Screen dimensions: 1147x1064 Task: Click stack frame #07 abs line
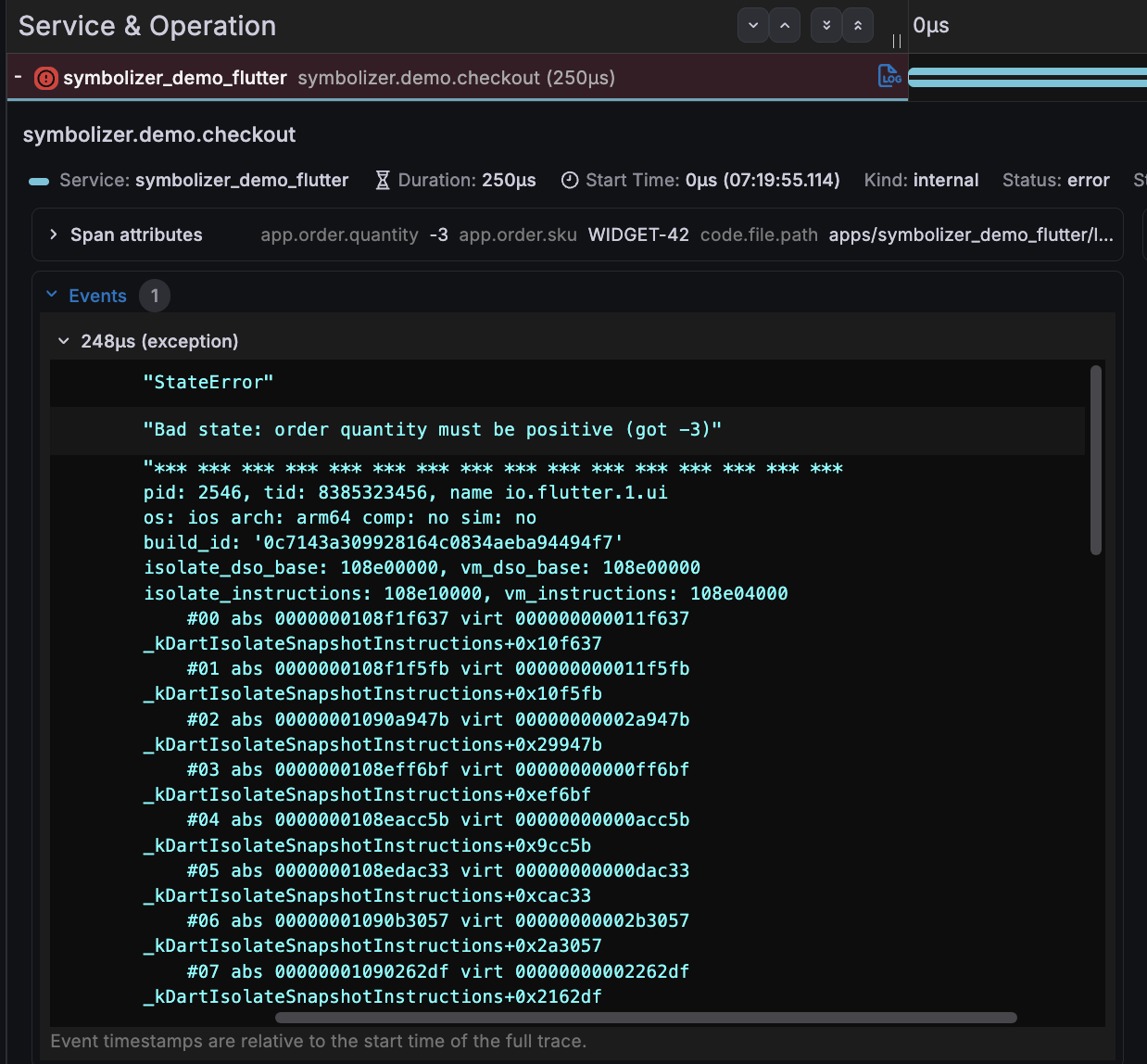[x=437, y=971]
